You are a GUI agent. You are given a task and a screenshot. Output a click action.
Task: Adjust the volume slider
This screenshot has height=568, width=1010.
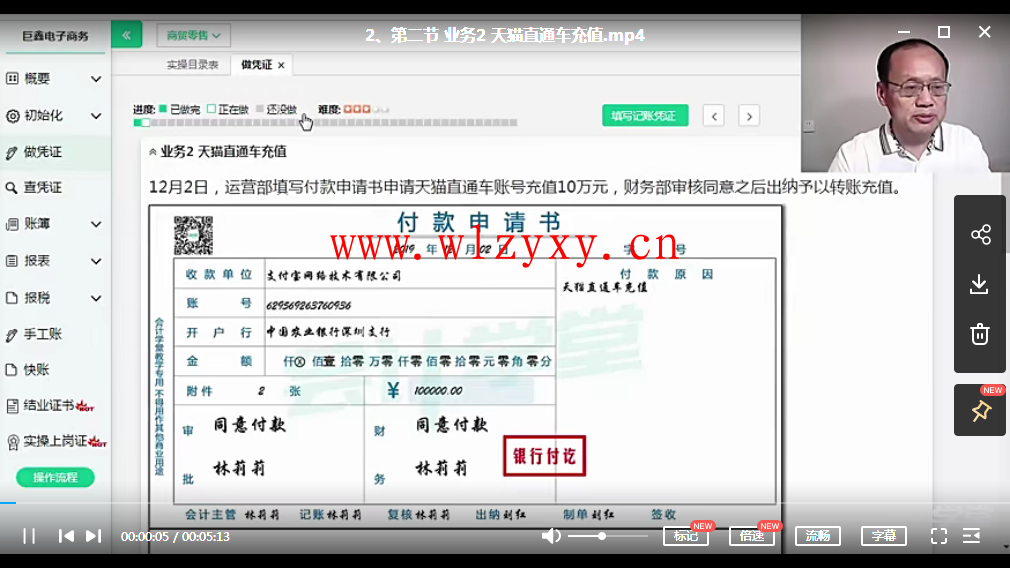click(x=607, y=536)
